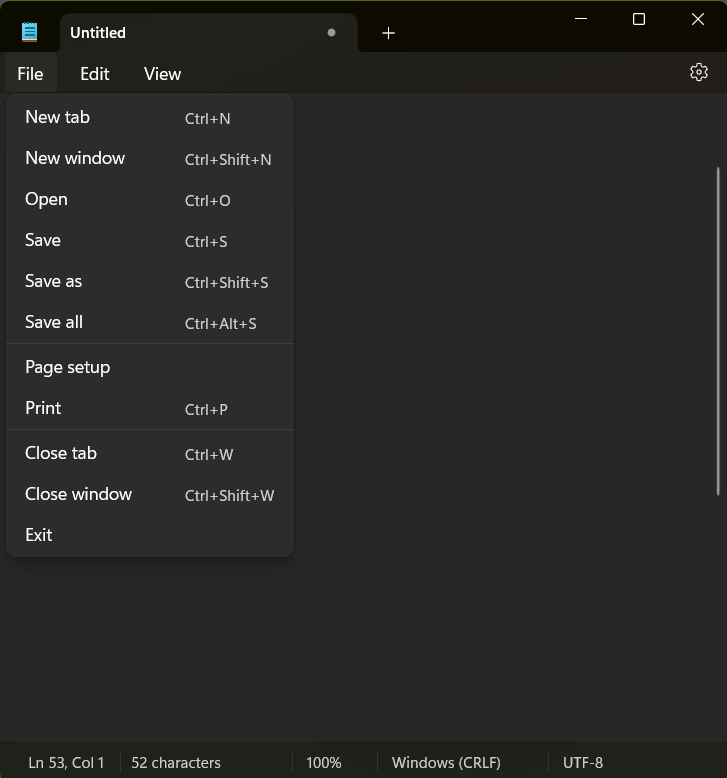
Task: Open the Settings gear icon
Action: pyautogui.click(x=698, y=73)
